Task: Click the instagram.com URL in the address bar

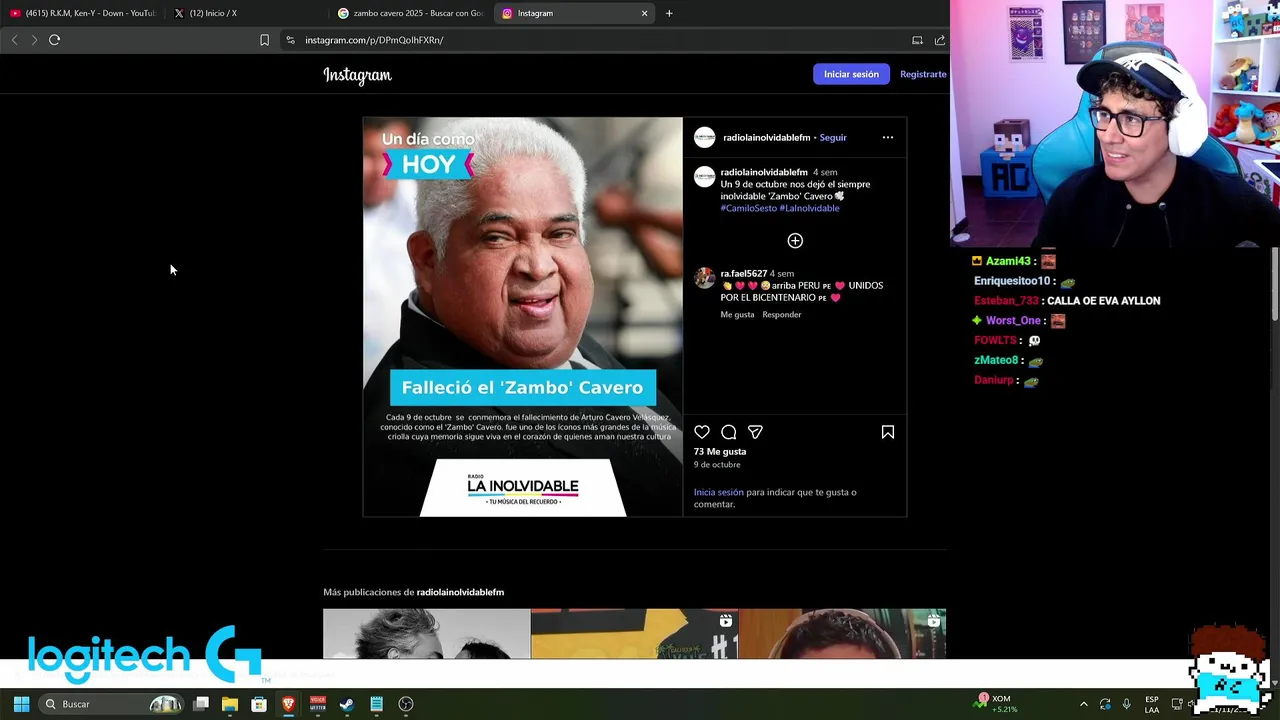Action: tap(374, 40)
